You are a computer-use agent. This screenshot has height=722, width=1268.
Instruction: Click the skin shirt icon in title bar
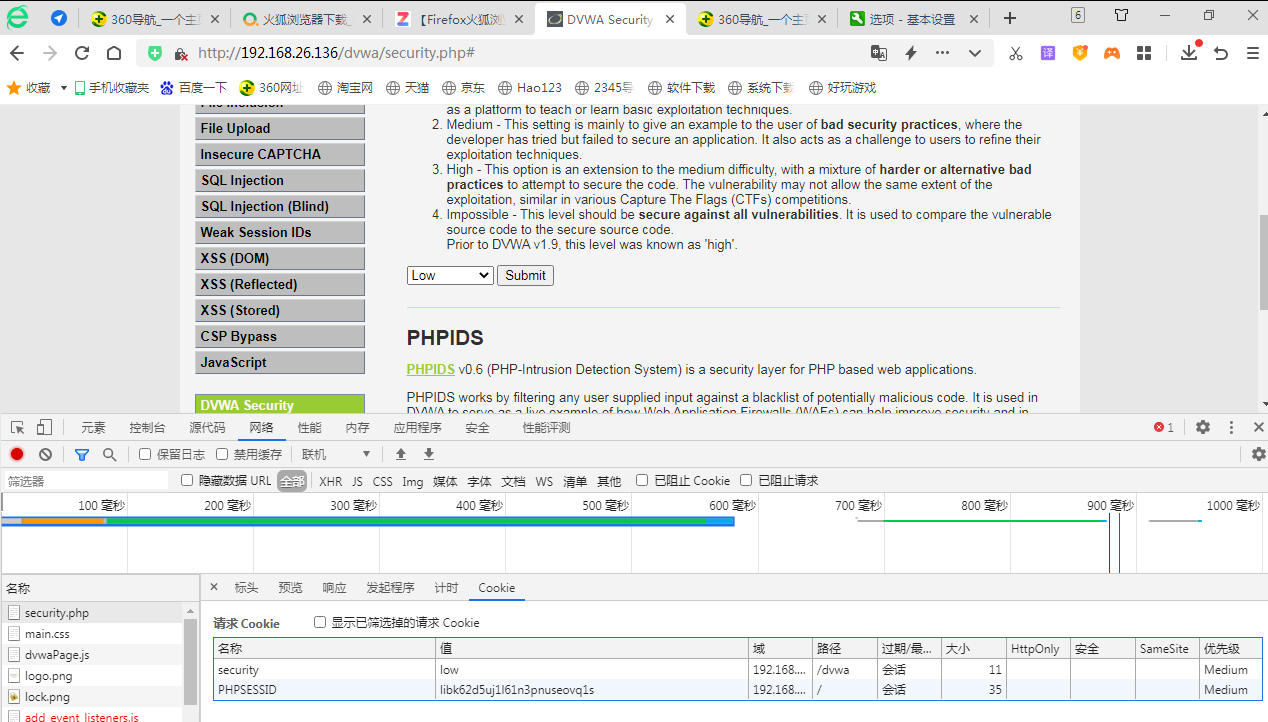(1122, 15)
